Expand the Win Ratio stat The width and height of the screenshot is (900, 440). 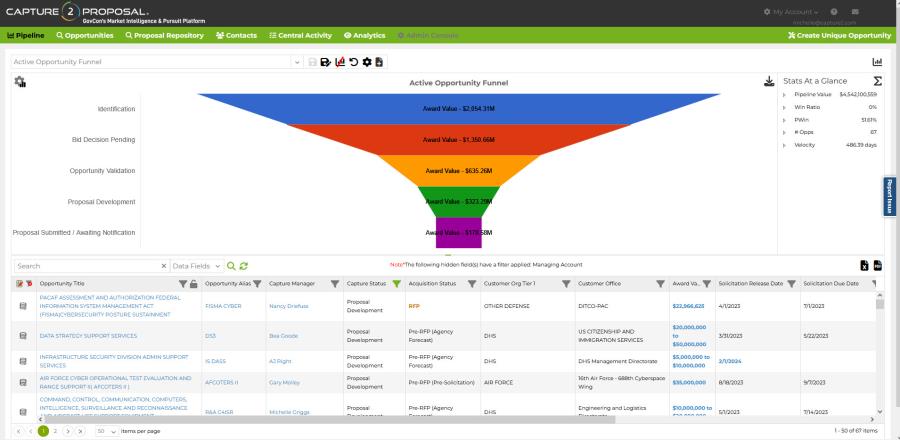pyautogui.click(x=785, y=107)
